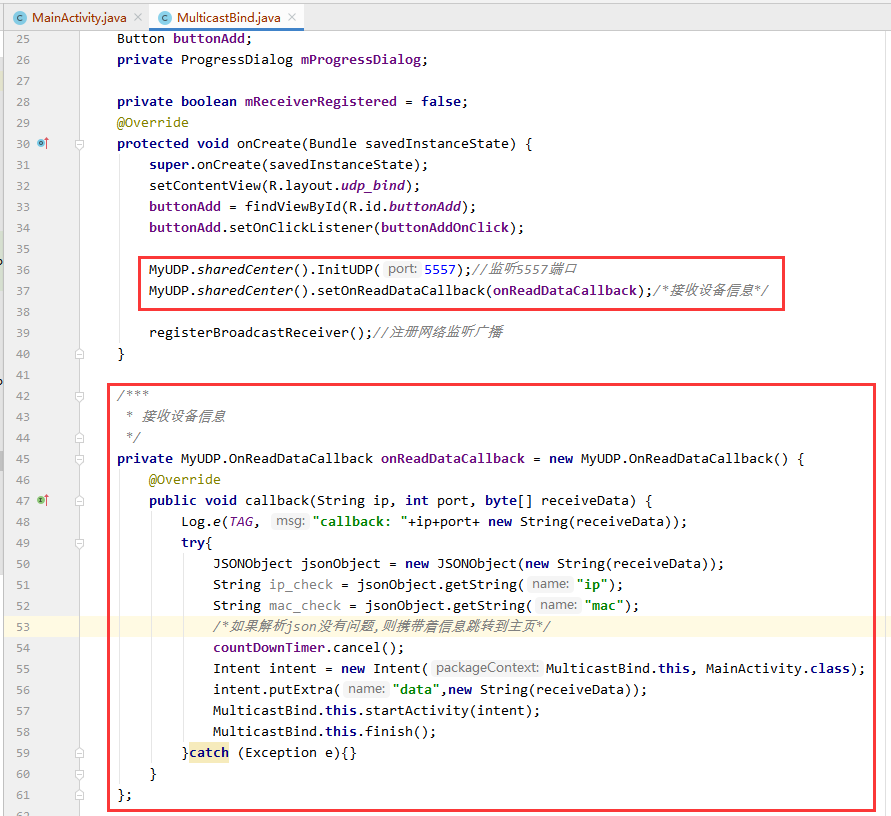
Task: Collapse the onReadDataCallback declaration at line 45
Action: pos(80,459)
